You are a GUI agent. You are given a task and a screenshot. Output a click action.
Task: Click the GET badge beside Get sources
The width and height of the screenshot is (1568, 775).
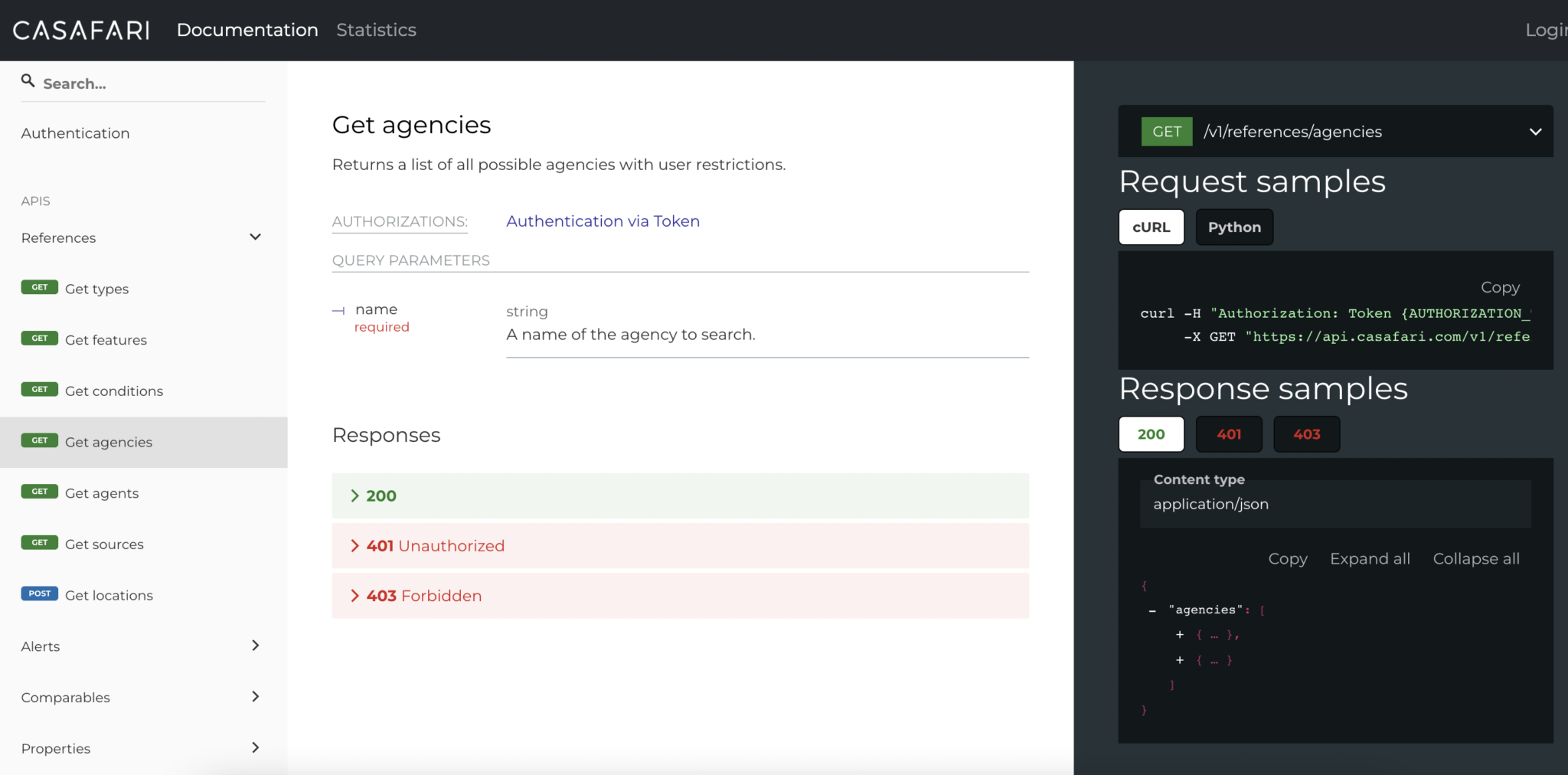coord(39,542)
